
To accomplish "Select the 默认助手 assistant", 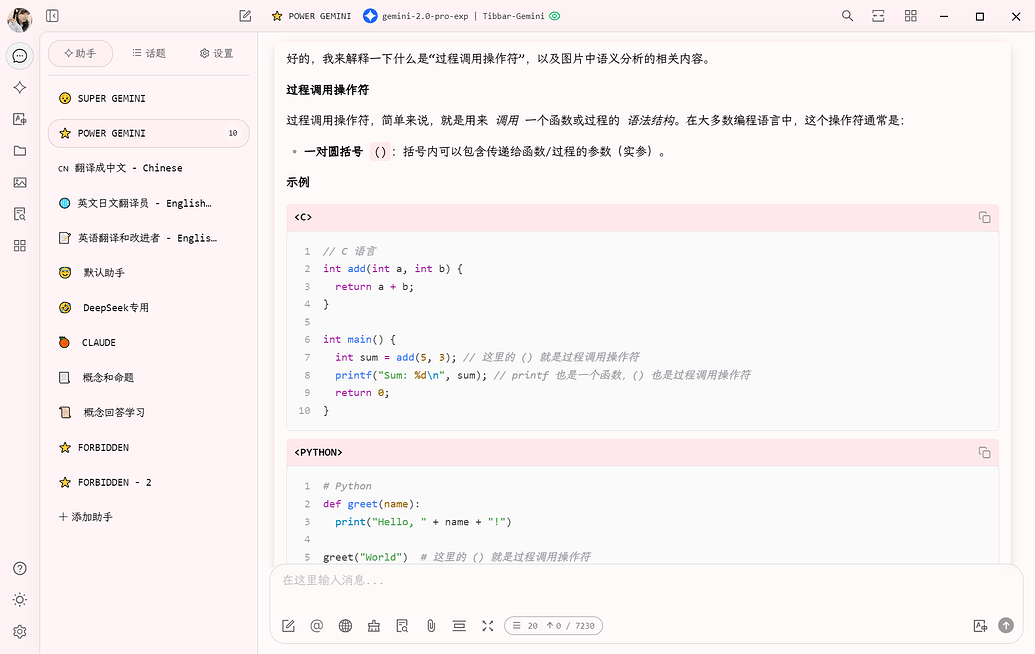I will click(149, 273).
